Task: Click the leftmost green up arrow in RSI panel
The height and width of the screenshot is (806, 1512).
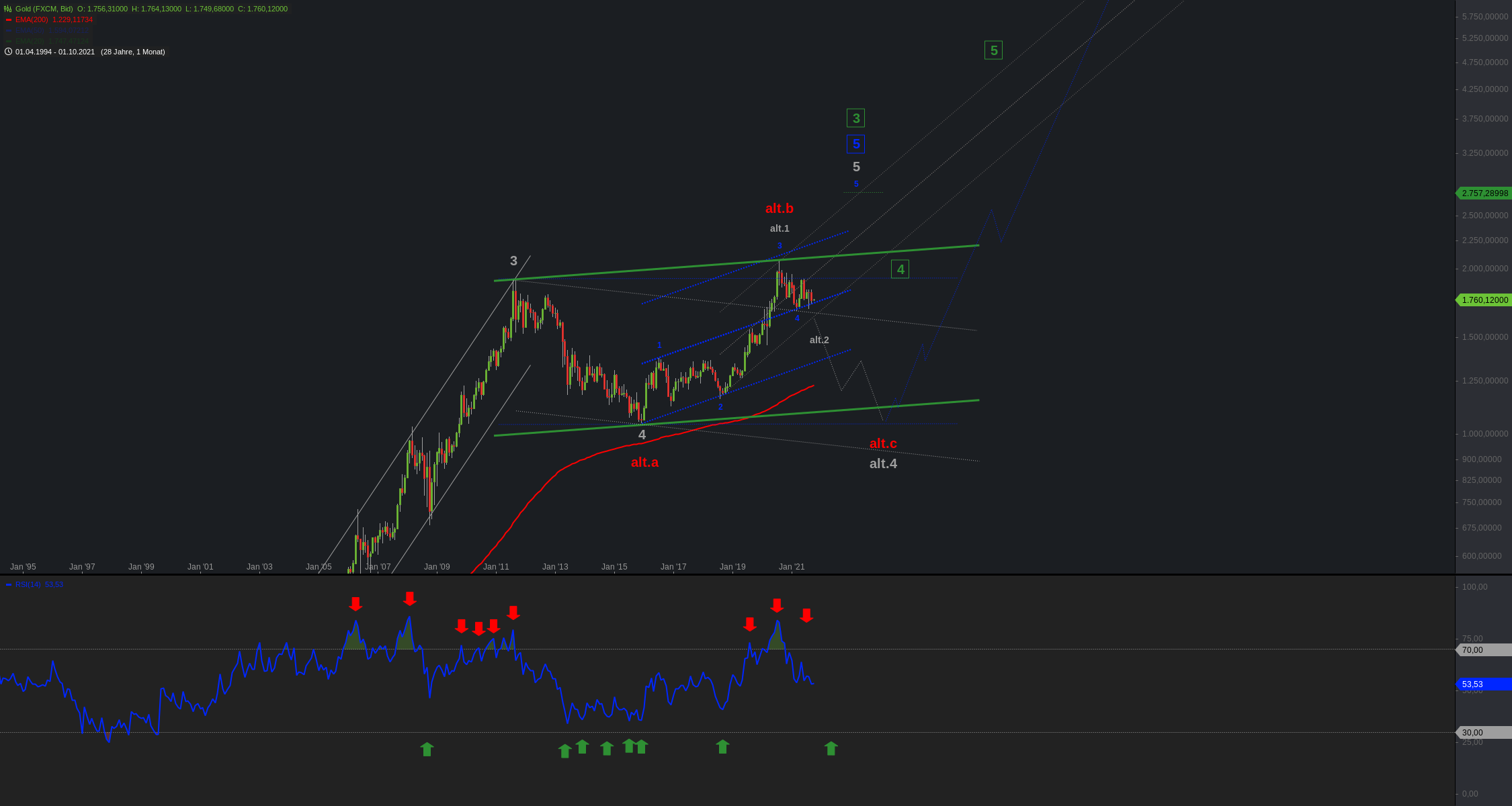Action: coord(427,749)
